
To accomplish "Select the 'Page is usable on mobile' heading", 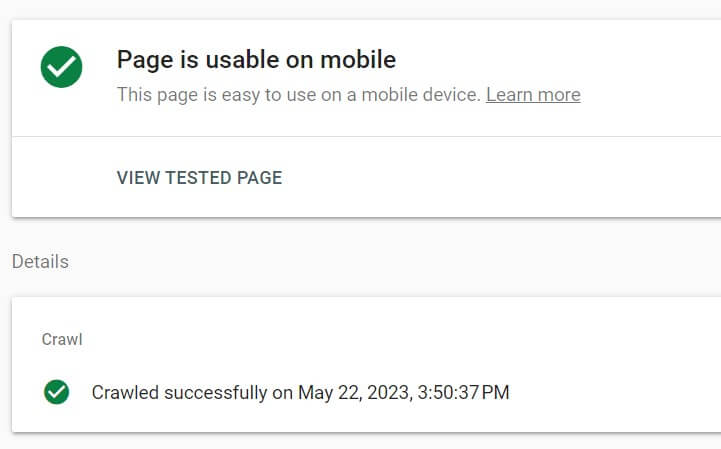I will pos(256,60).
